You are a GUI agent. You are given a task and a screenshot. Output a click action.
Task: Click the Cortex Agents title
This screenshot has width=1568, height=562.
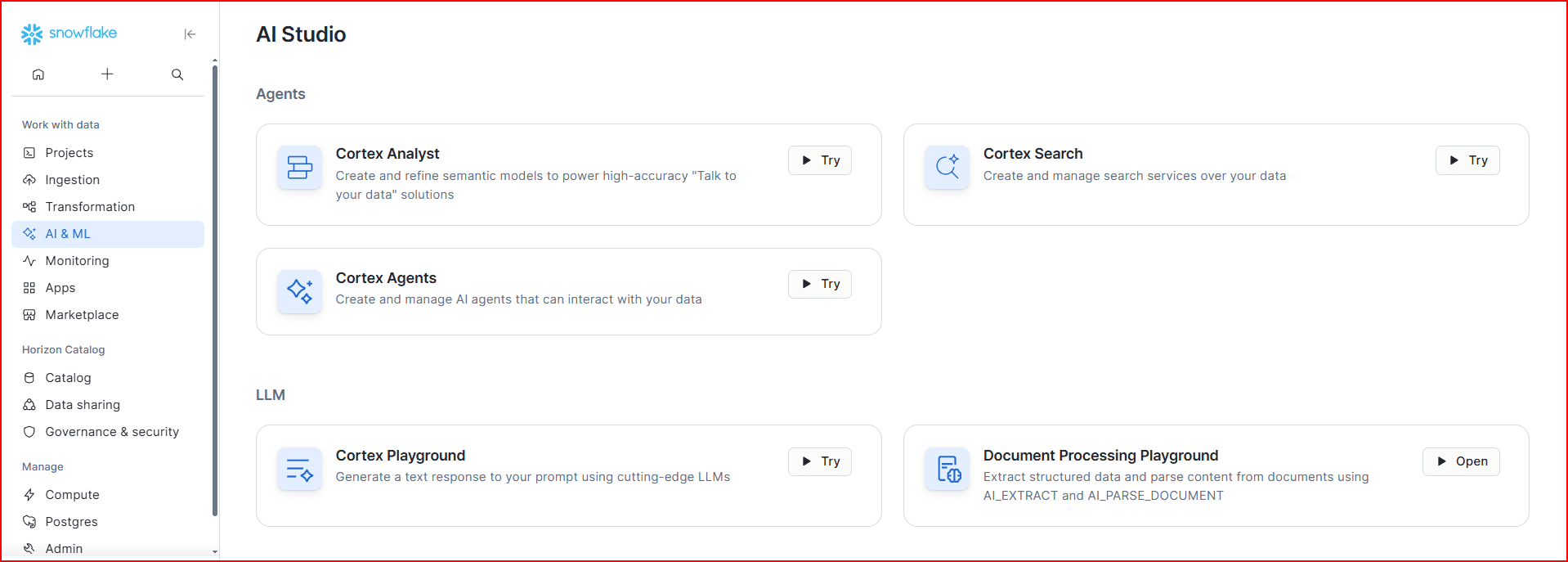[x=386, y=278]
